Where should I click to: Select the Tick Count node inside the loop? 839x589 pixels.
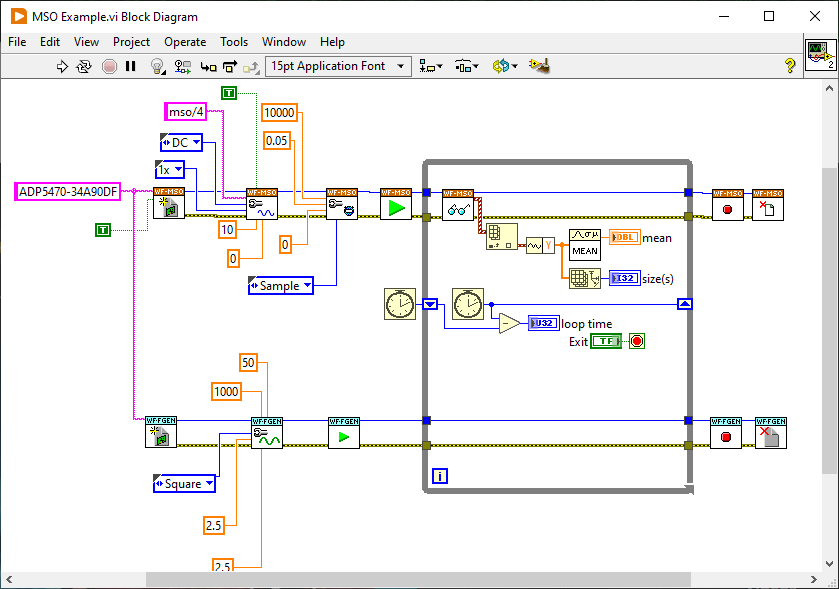coord(468,304)
